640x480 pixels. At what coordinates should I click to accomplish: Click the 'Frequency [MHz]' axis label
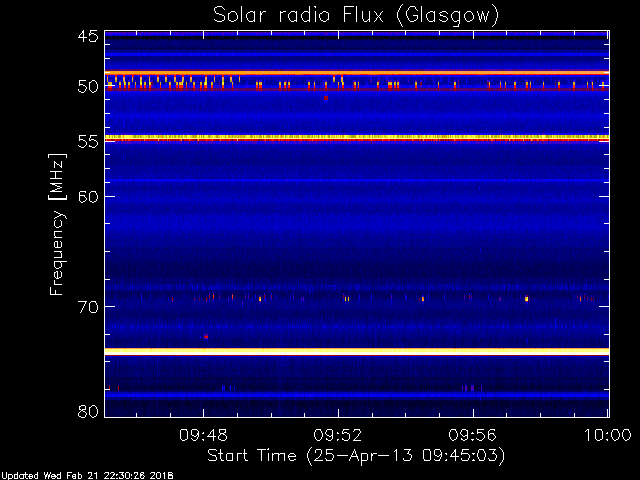tap(57, 224)
